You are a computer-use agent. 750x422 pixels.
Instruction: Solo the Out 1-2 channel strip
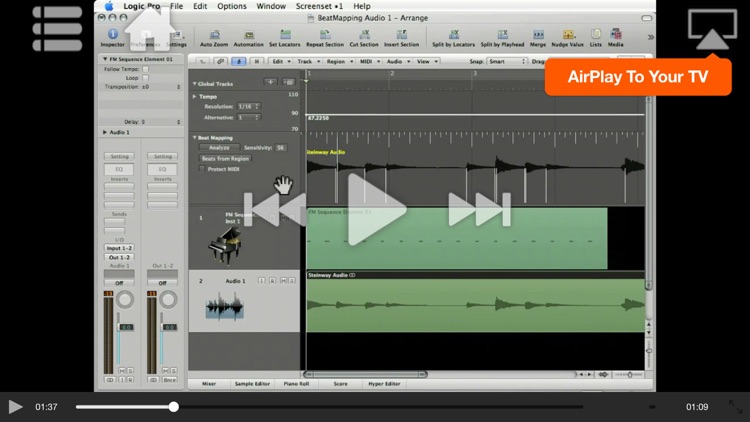(x=174, y=371)
